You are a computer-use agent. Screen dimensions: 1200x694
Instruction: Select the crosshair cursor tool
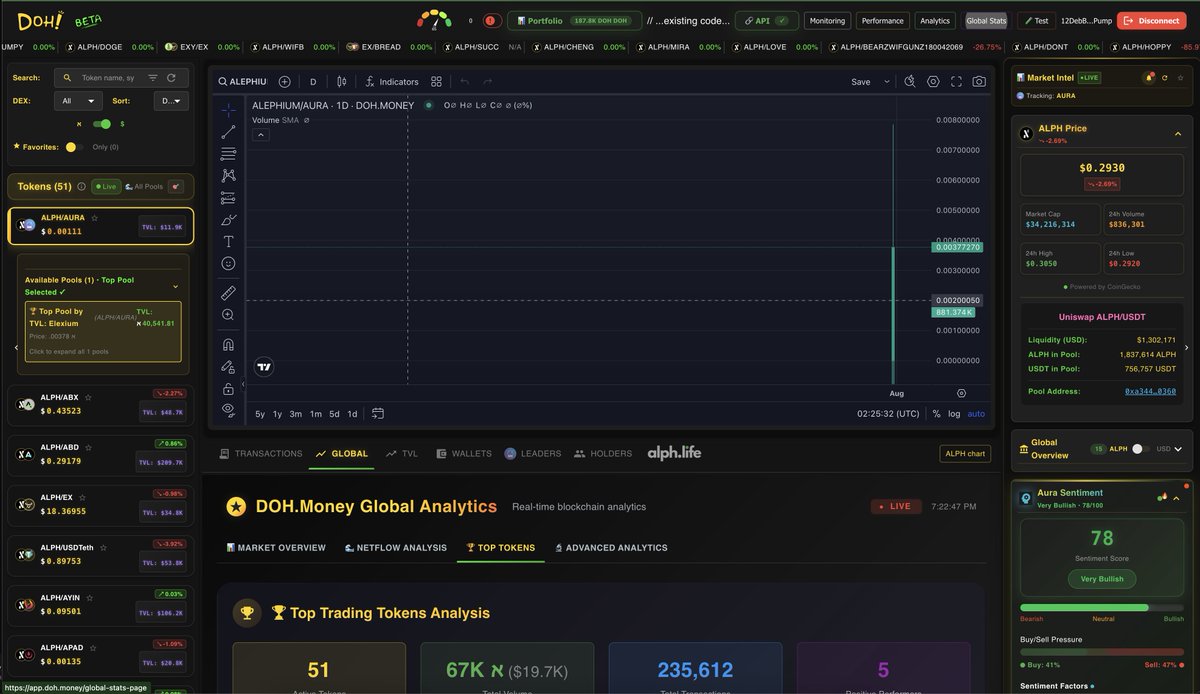(x=228, y=109)
